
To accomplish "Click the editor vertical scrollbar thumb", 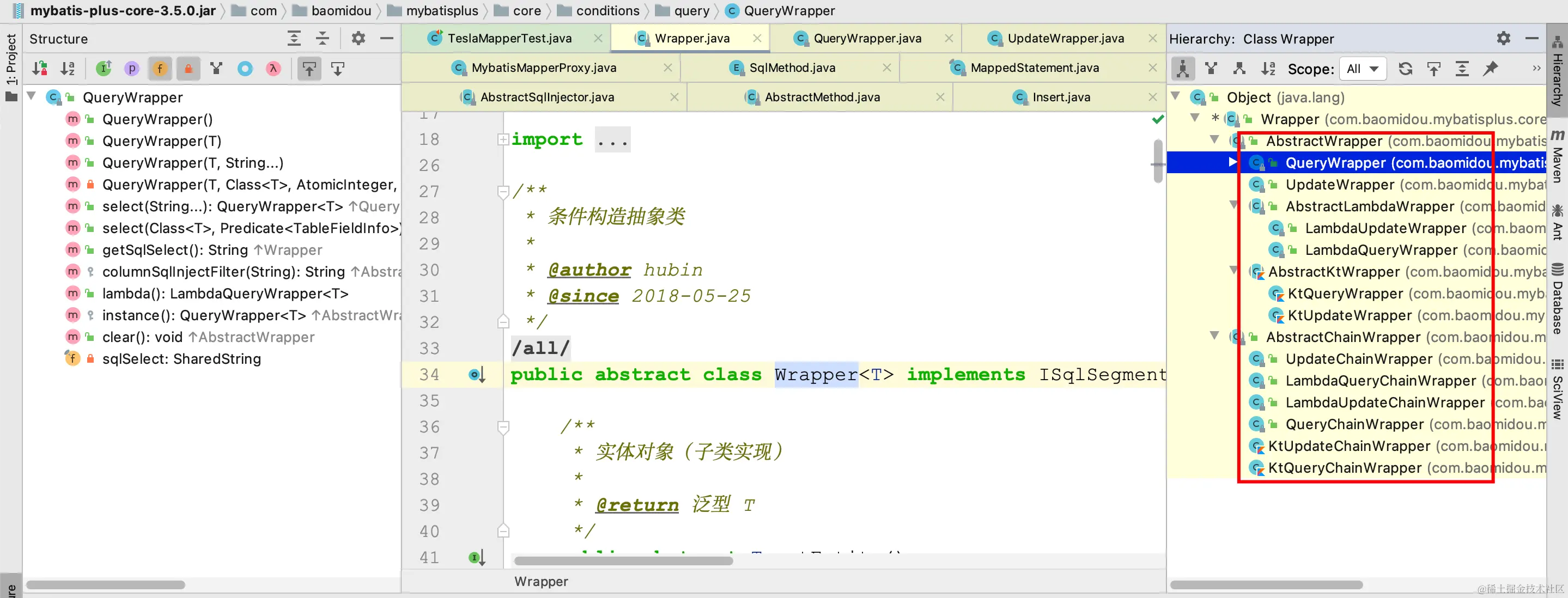I will click(x=1158, y=161).
